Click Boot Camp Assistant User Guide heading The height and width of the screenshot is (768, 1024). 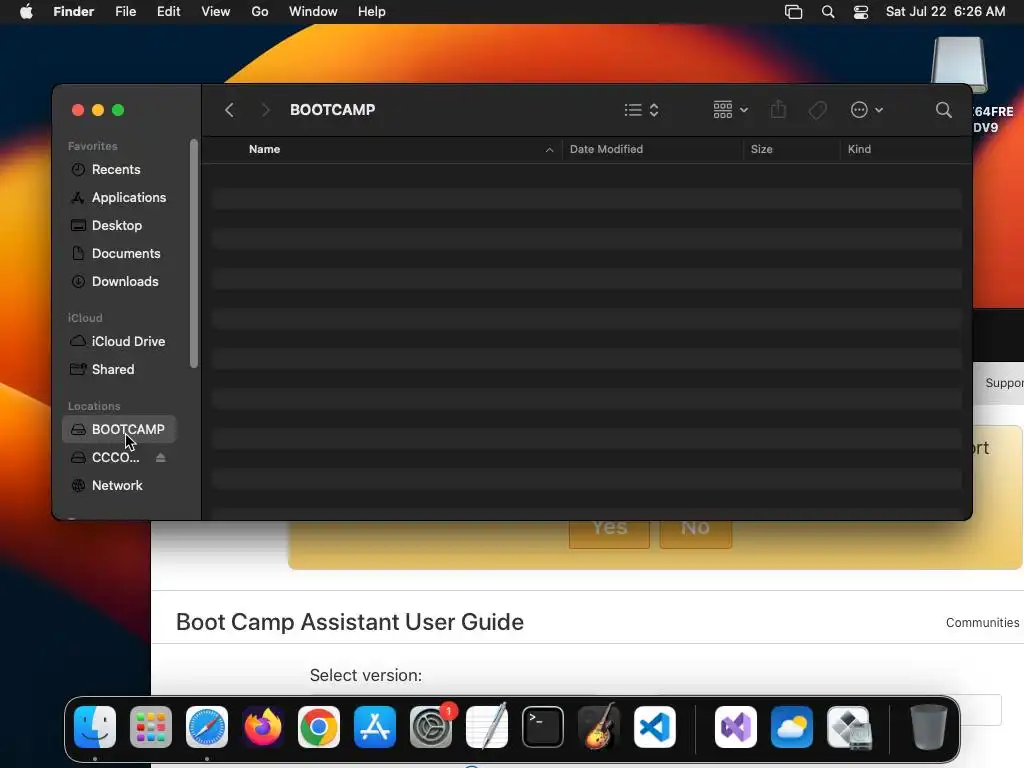[350, 622]
